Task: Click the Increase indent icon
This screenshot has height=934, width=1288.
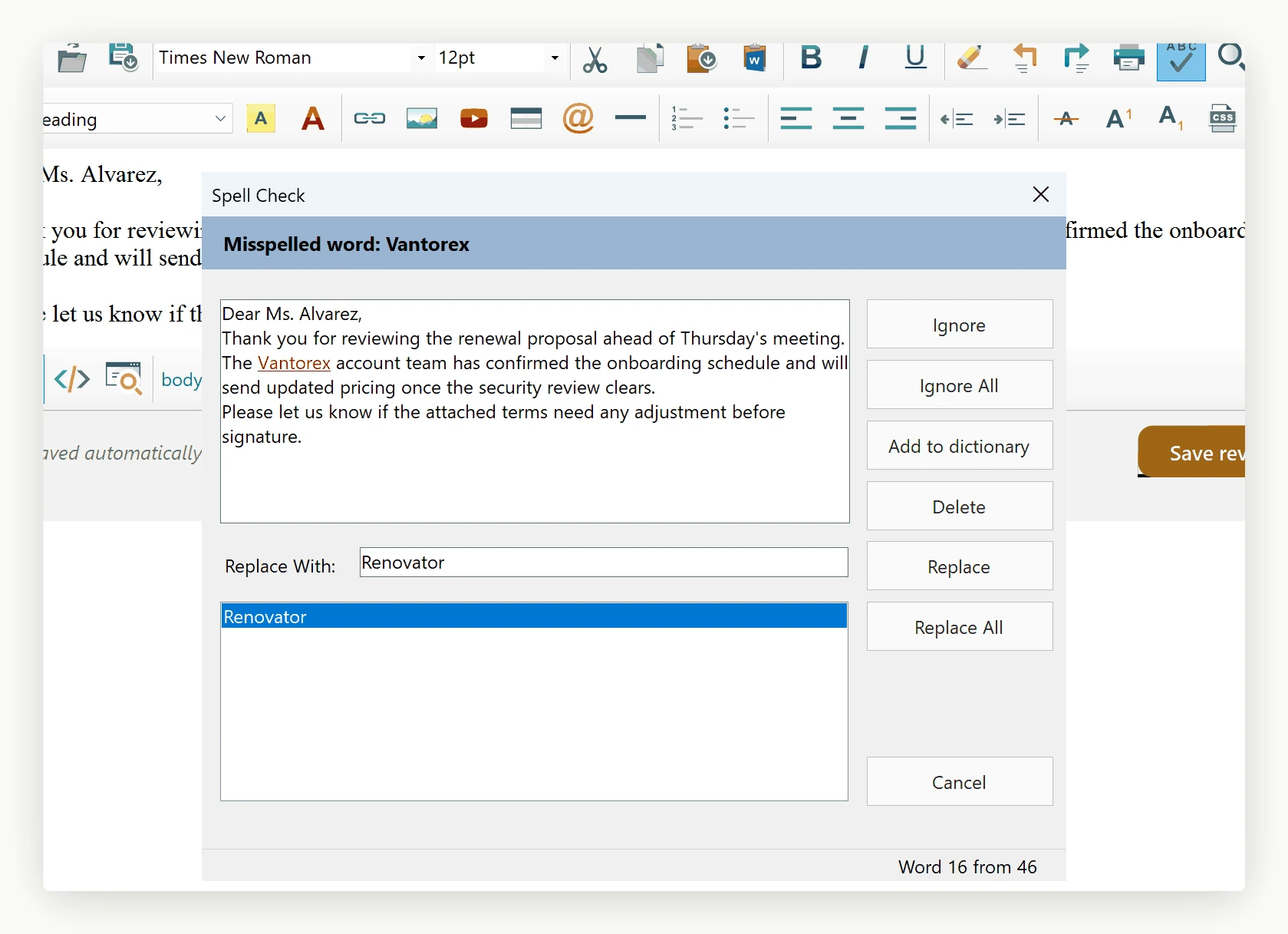Action: coord(1010,119)
